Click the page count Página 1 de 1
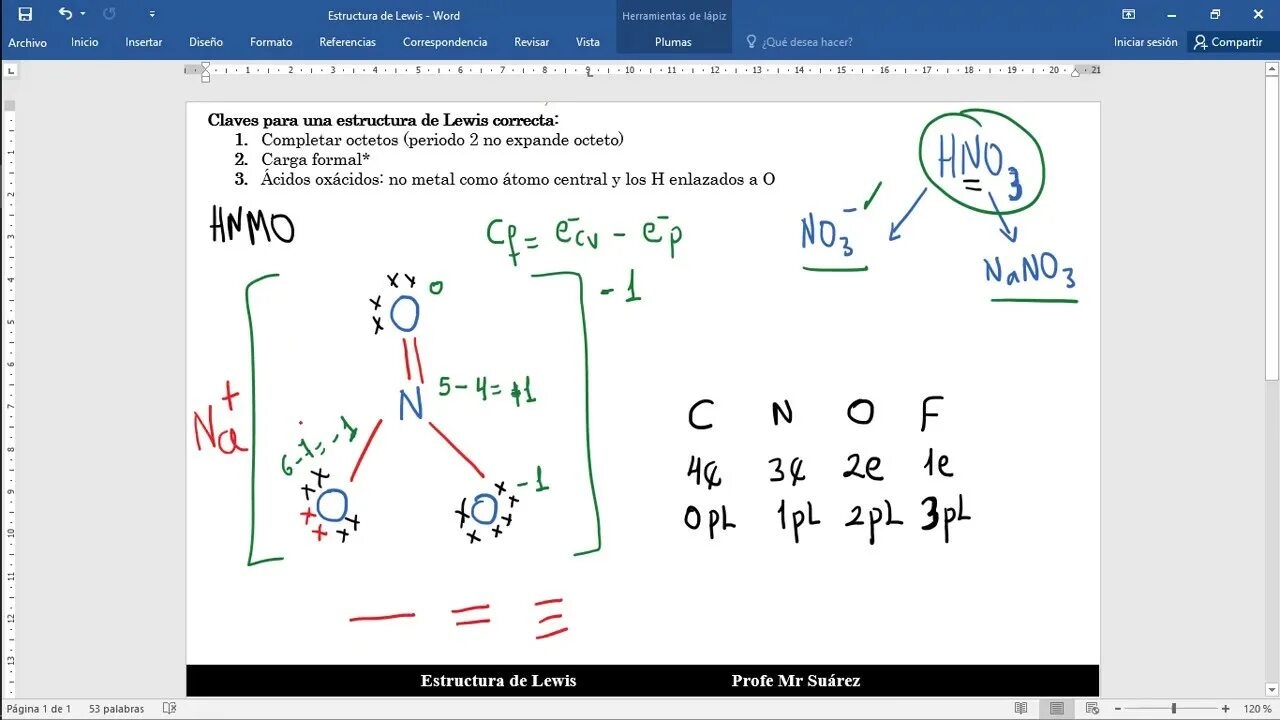 pyautogui.click(x=39, y=709)
